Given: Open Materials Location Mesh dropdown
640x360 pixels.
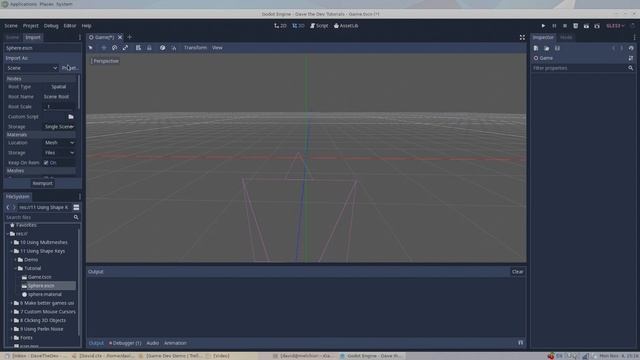Looking at the screenshot, I should point(59,143).
